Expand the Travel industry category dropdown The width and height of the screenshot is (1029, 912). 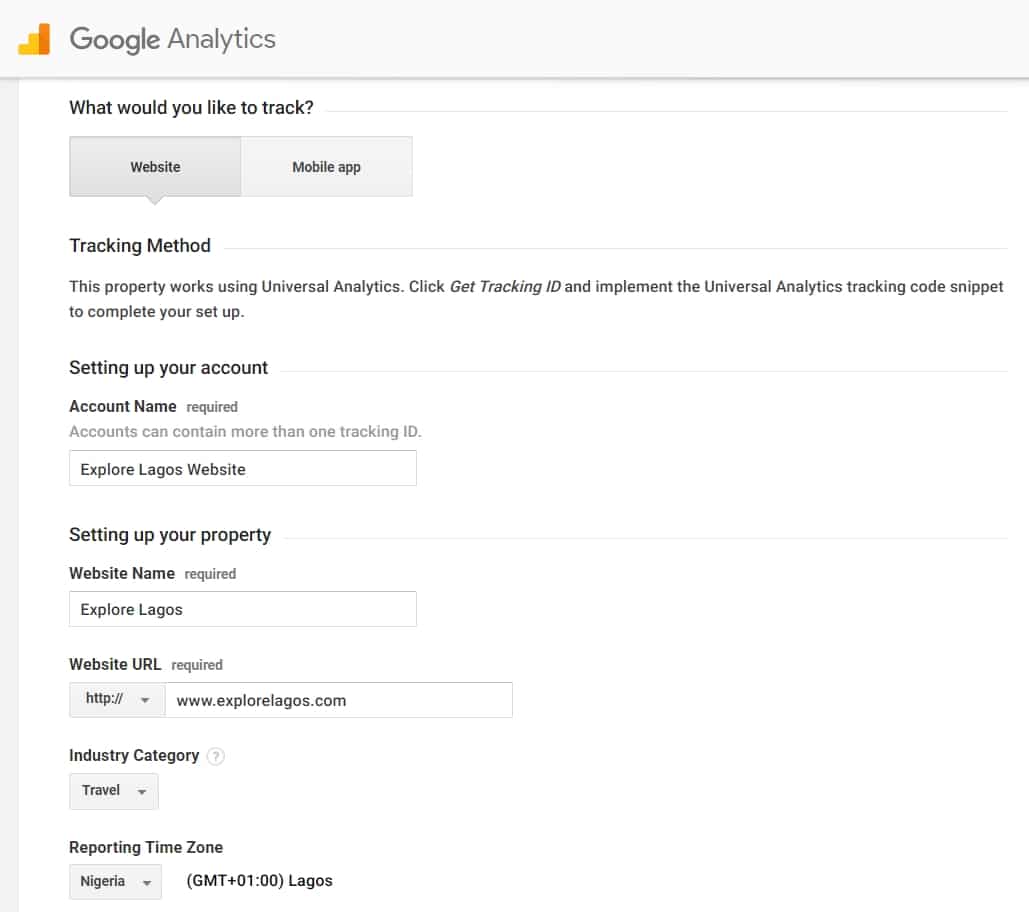pos(114,791)
